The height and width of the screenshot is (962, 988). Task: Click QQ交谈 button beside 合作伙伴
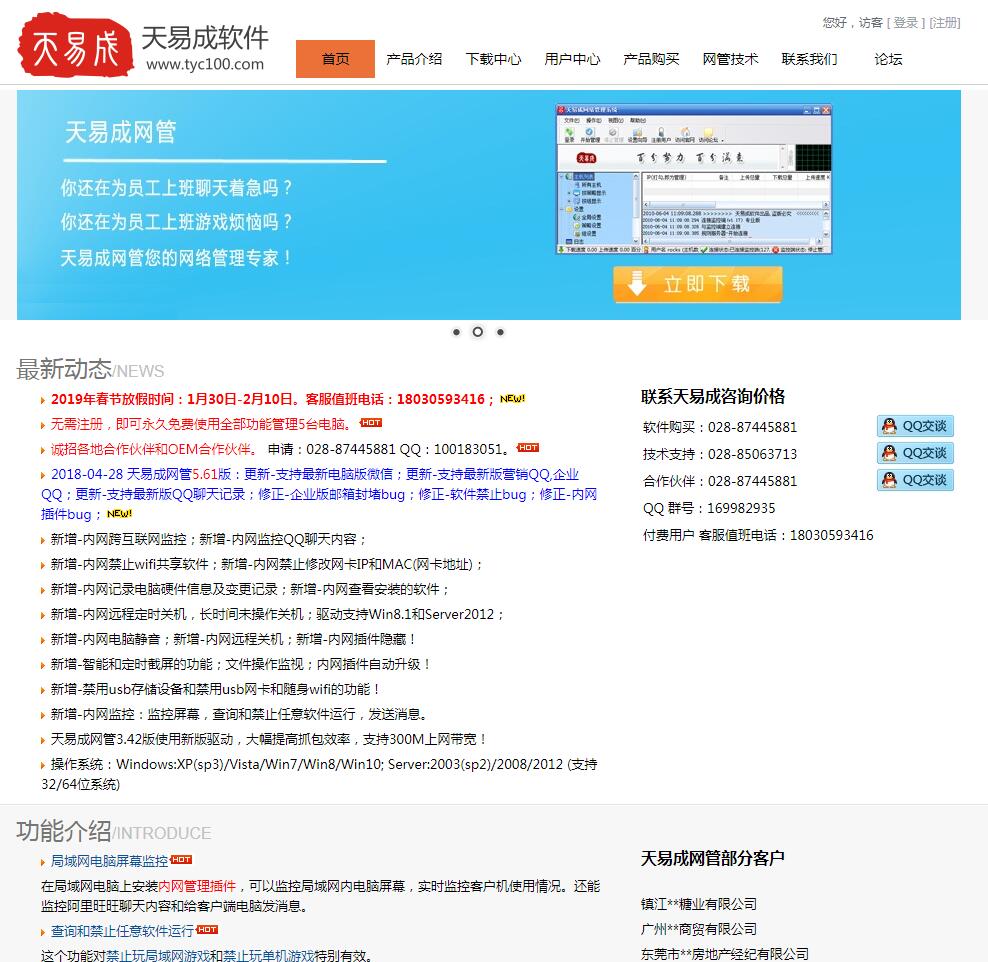916,480
